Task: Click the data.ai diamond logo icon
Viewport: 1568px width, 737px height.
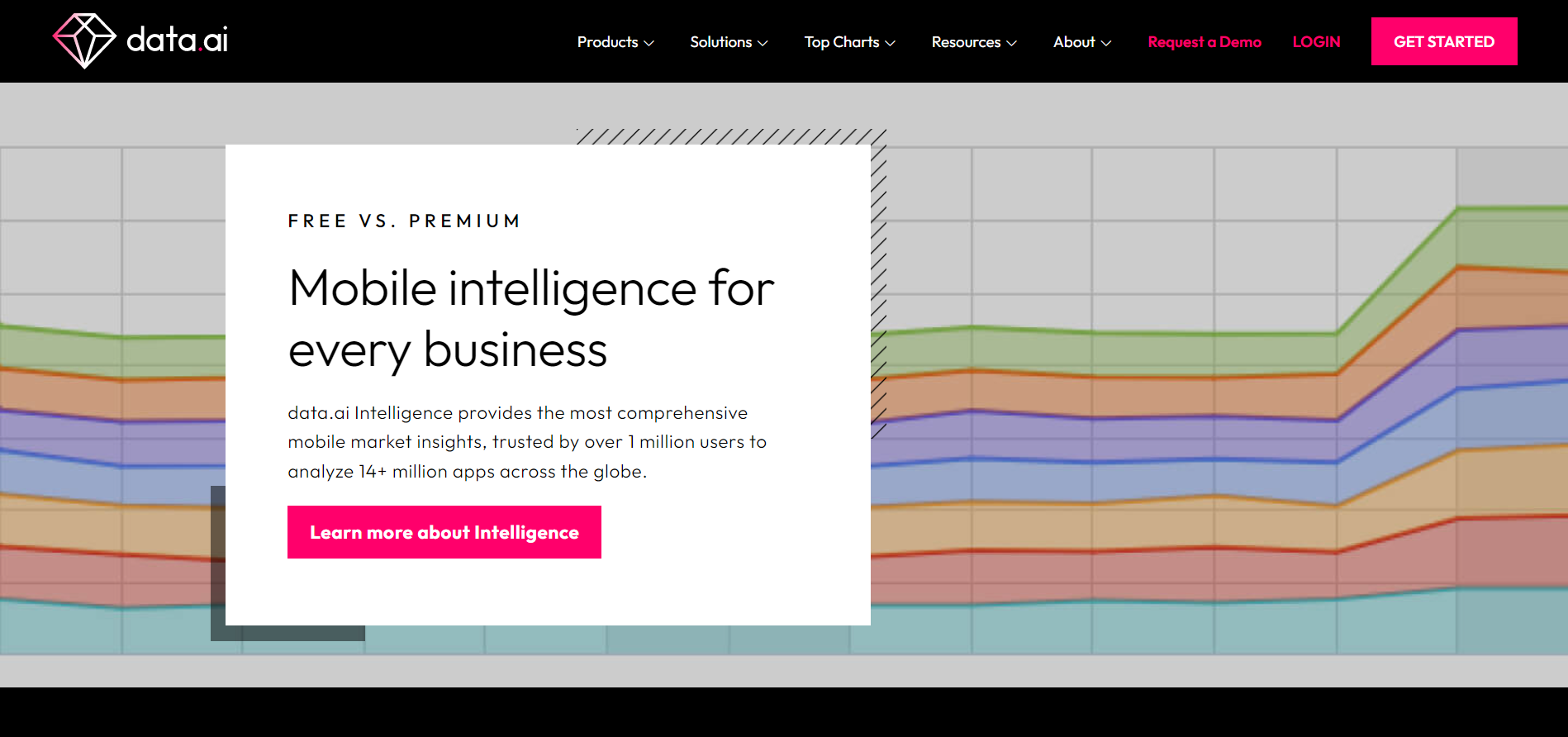Action: tap(84, 40)
